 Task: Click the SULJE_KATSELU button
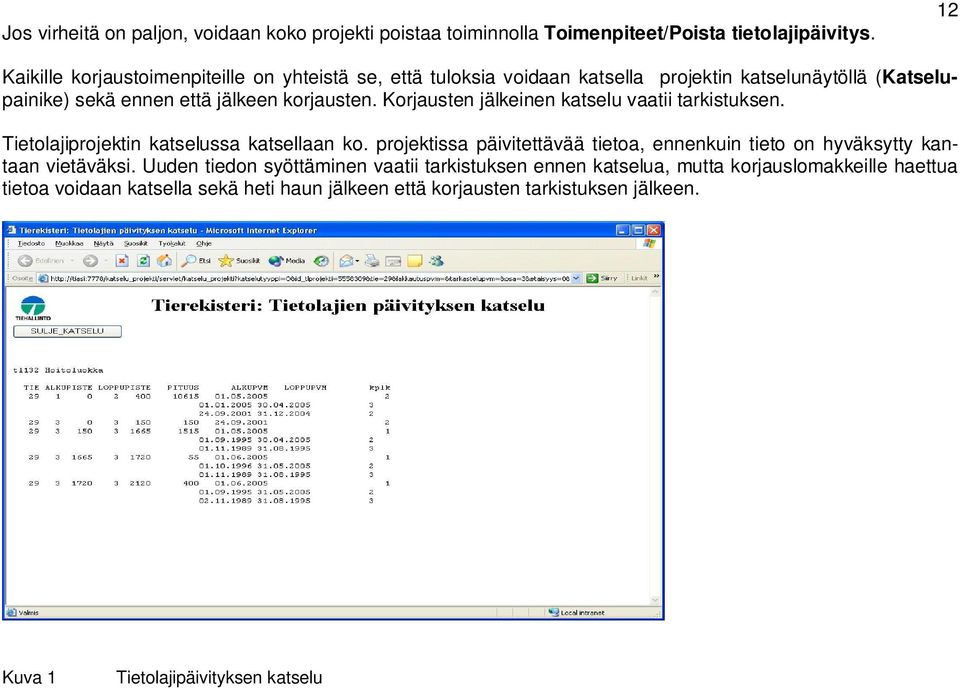[67, 331]
